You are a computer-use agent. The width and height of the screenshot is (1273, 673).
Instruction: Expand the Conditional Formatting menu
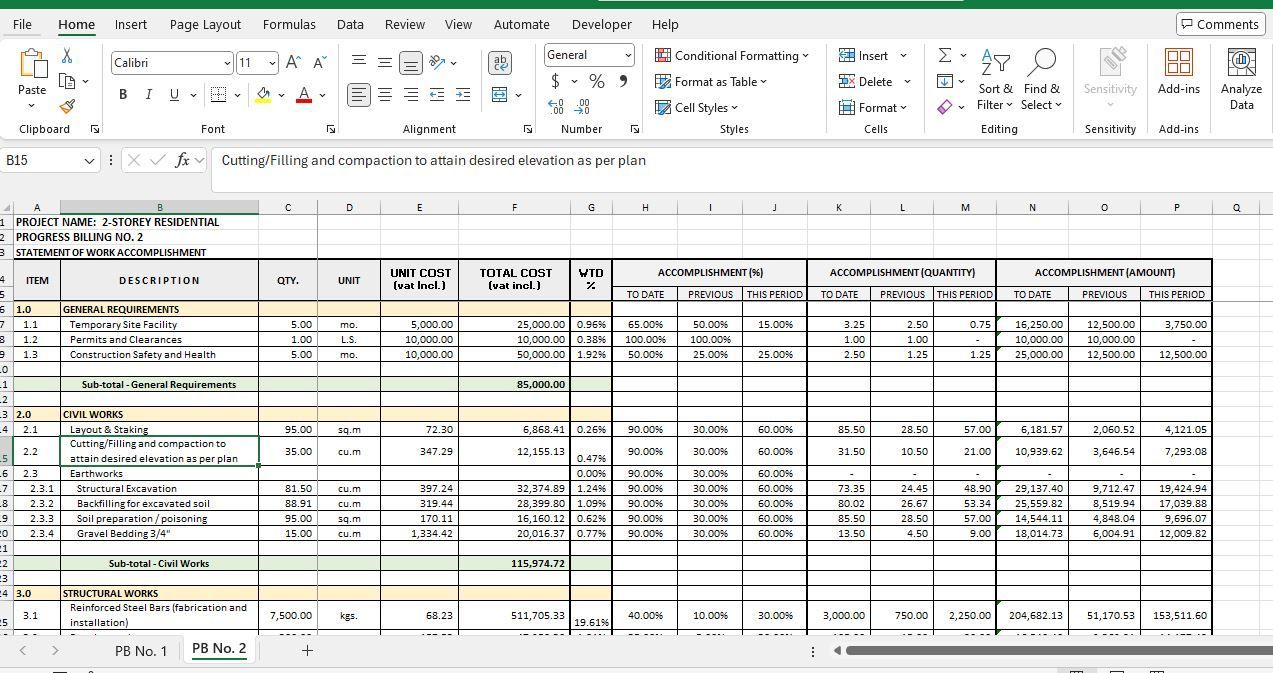(731, 56)
